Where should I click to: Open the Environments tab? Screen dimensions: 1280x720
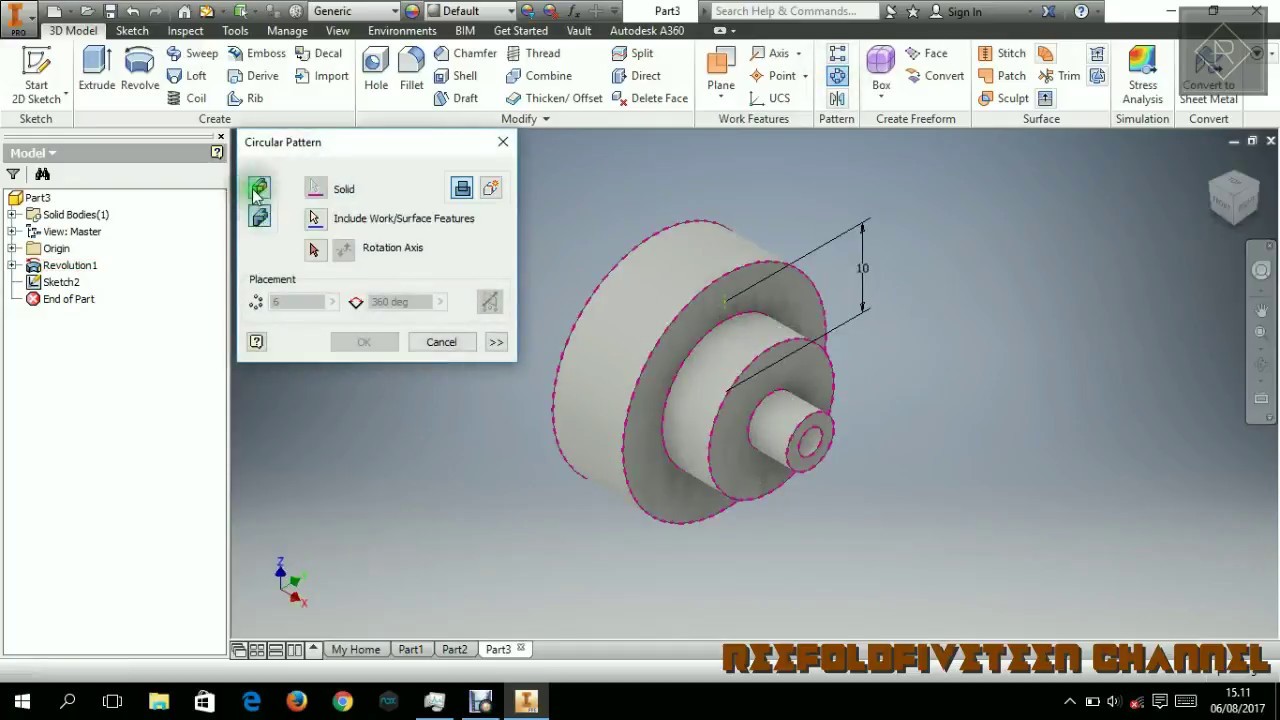(402, 31)
